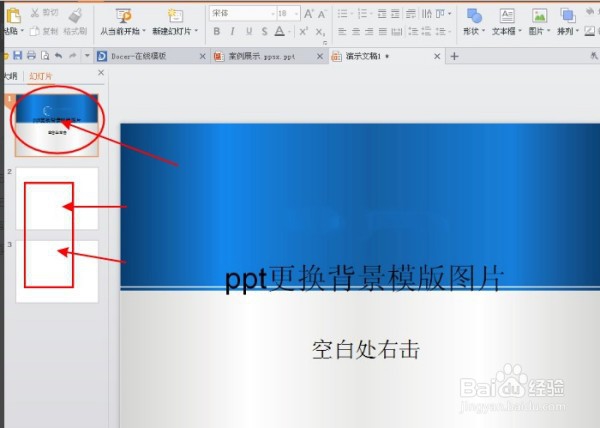Close the slide thumbnail pane
Viewport: 600px width, 428px height.
101,73
